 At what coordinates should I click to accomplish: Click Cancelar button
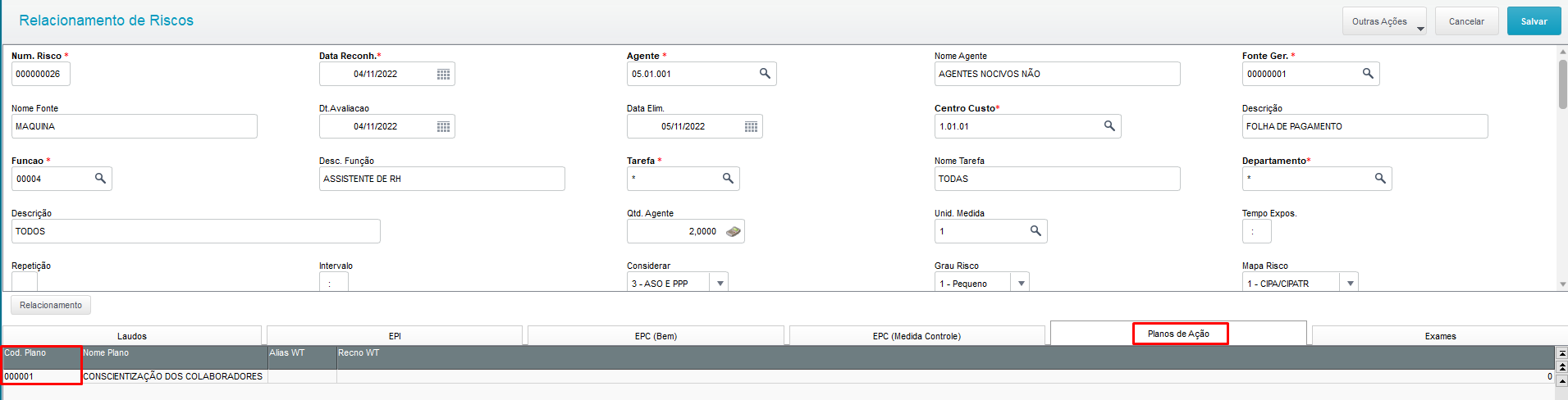coord(1466,21)
